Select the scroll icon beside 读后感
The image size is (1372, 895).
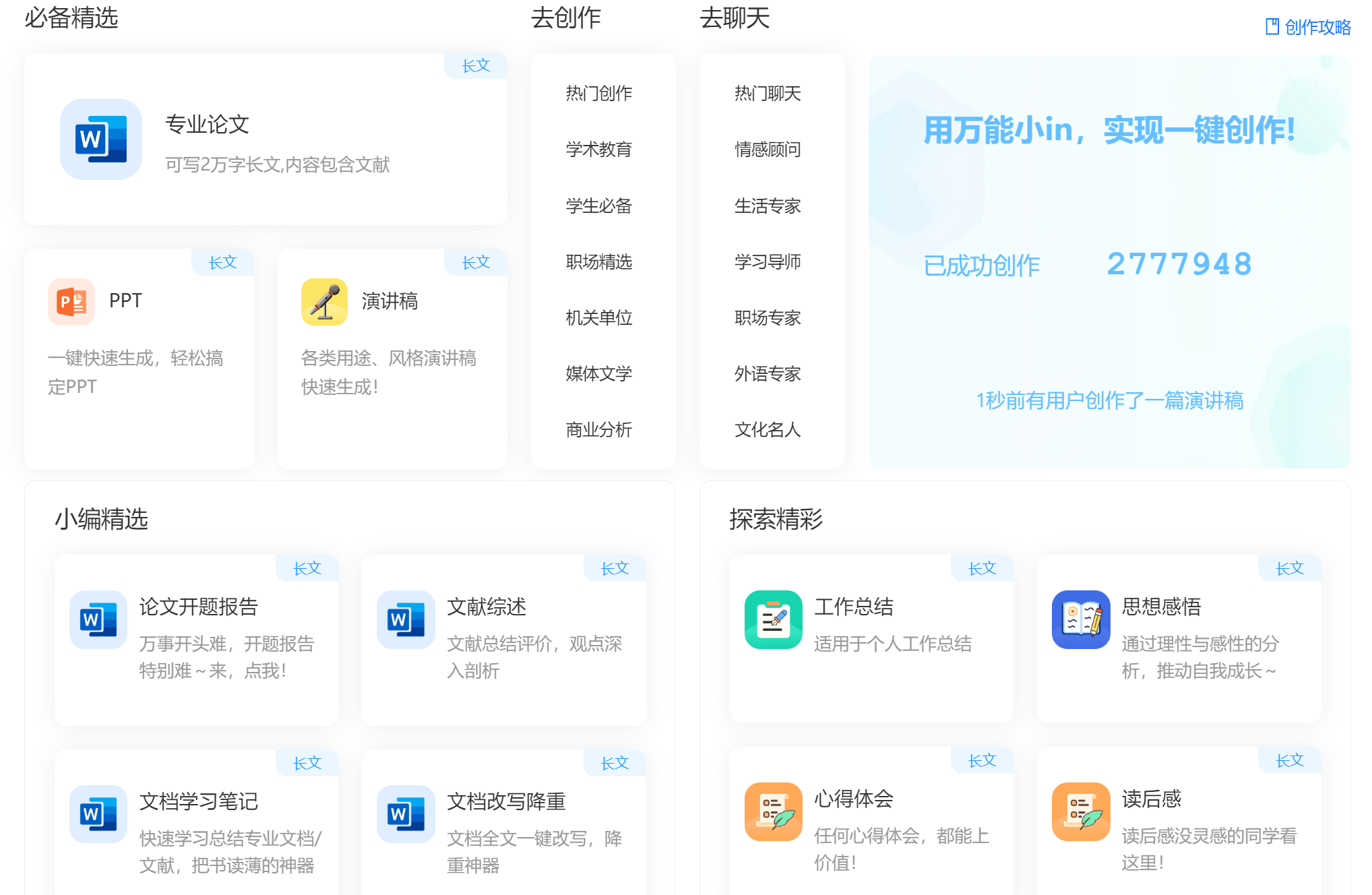1080,812
